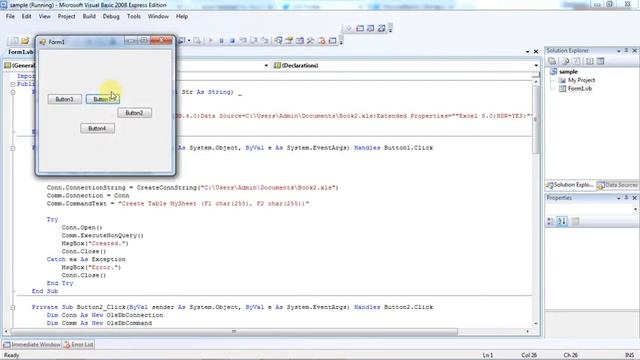
Task: Open Solution Explorer window position dropdown
Action: (619, 51)
